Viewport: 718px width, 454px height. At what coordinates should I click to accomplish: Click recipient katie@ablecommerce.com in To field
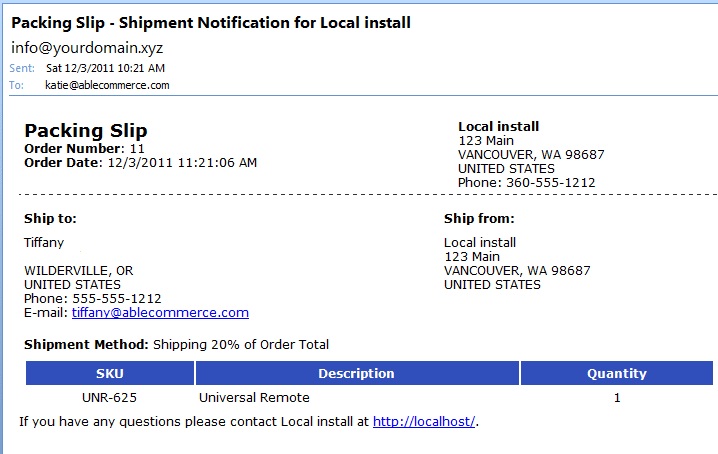pos(107,86)
